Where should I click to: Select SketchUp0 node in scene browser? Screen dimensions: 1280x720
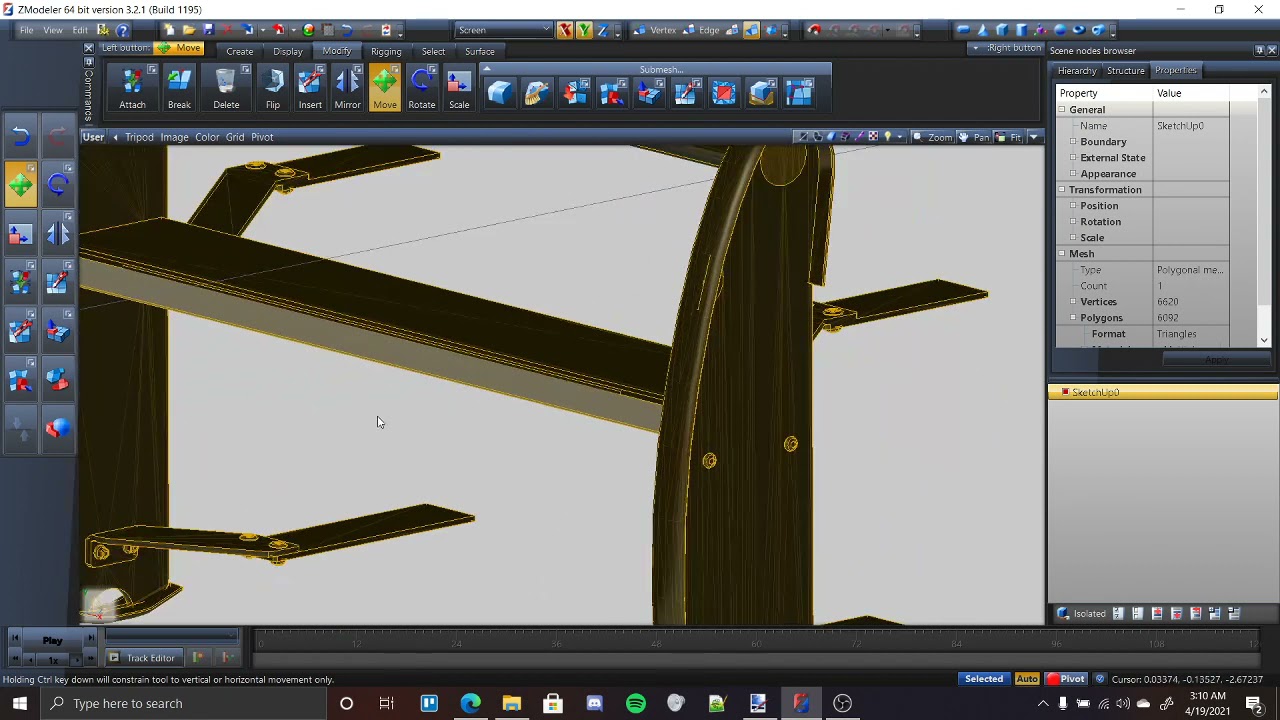point(1163,392)
